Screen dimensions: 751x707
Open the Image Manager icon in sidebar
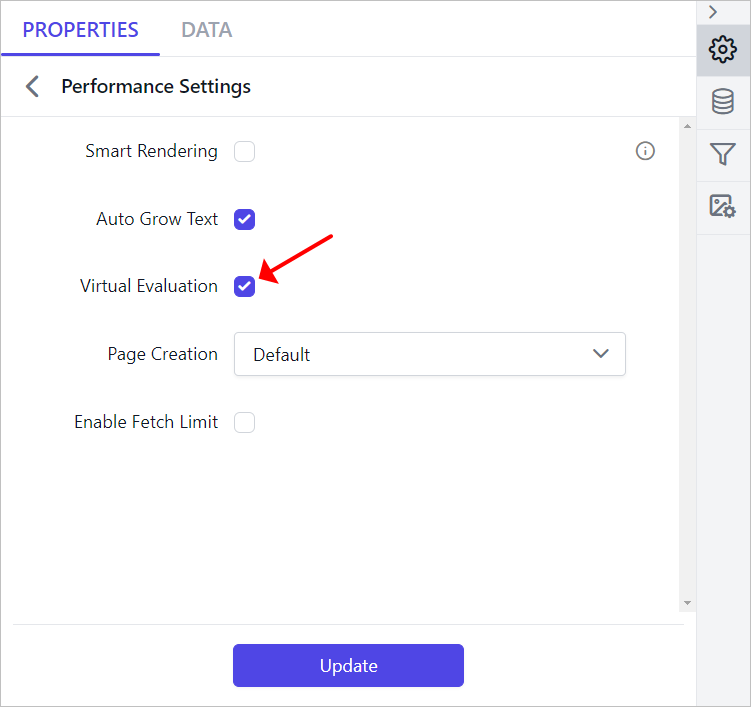pyautogui.click(x=723, y=206)
